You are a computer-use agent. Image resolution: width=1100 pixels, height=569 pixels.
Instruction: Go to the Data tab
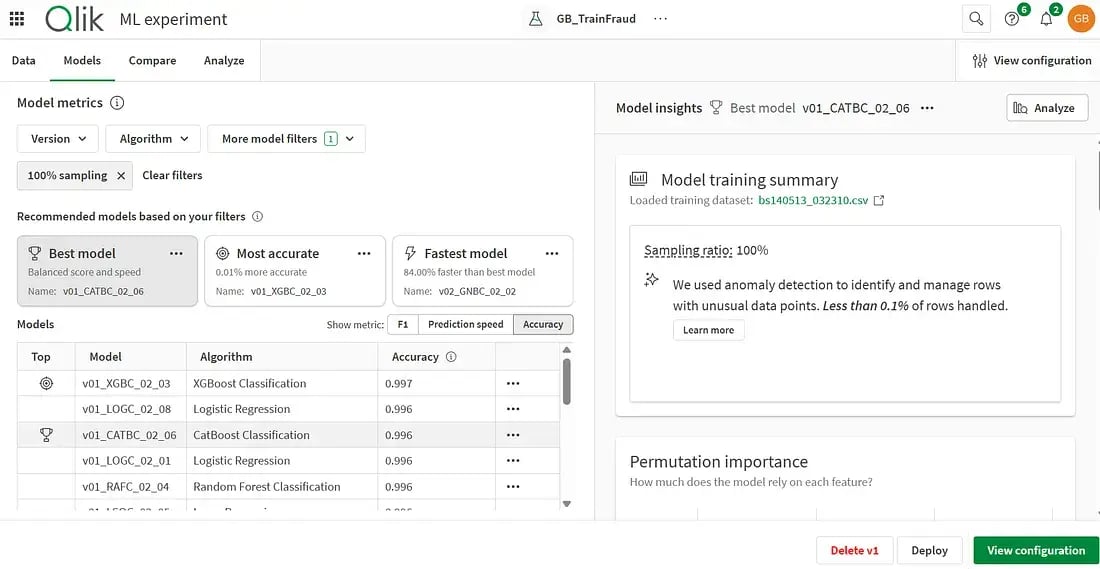tap(24, 61)
